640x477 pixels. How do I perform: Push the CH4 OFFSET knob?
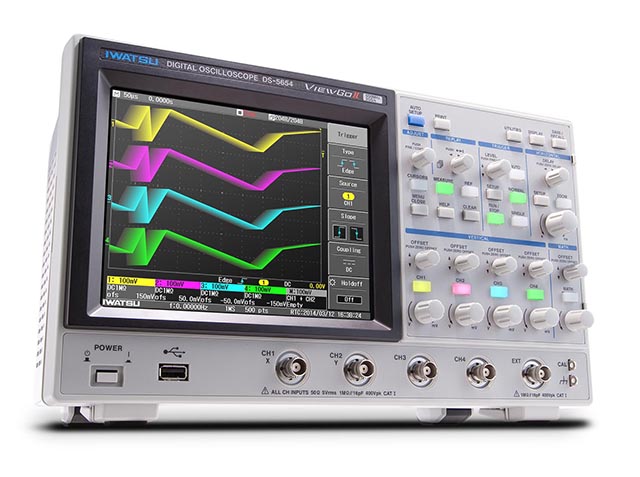(x=540, y=269)
